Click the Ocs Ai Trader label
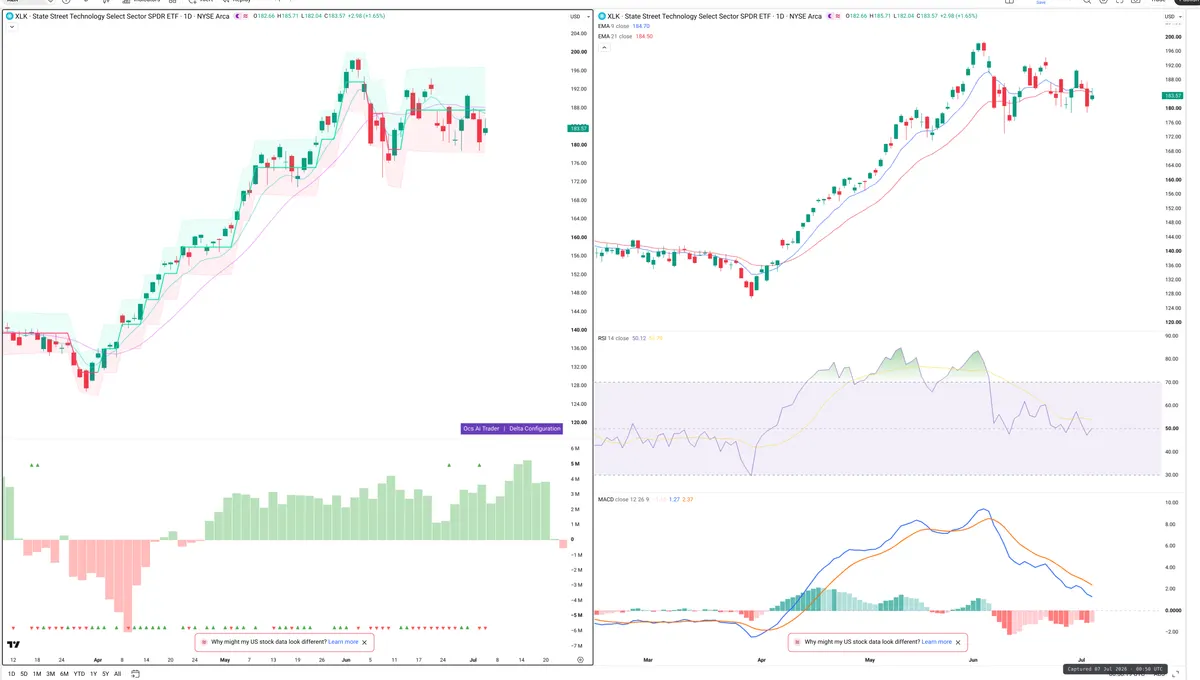 click(x=482, y=429)
